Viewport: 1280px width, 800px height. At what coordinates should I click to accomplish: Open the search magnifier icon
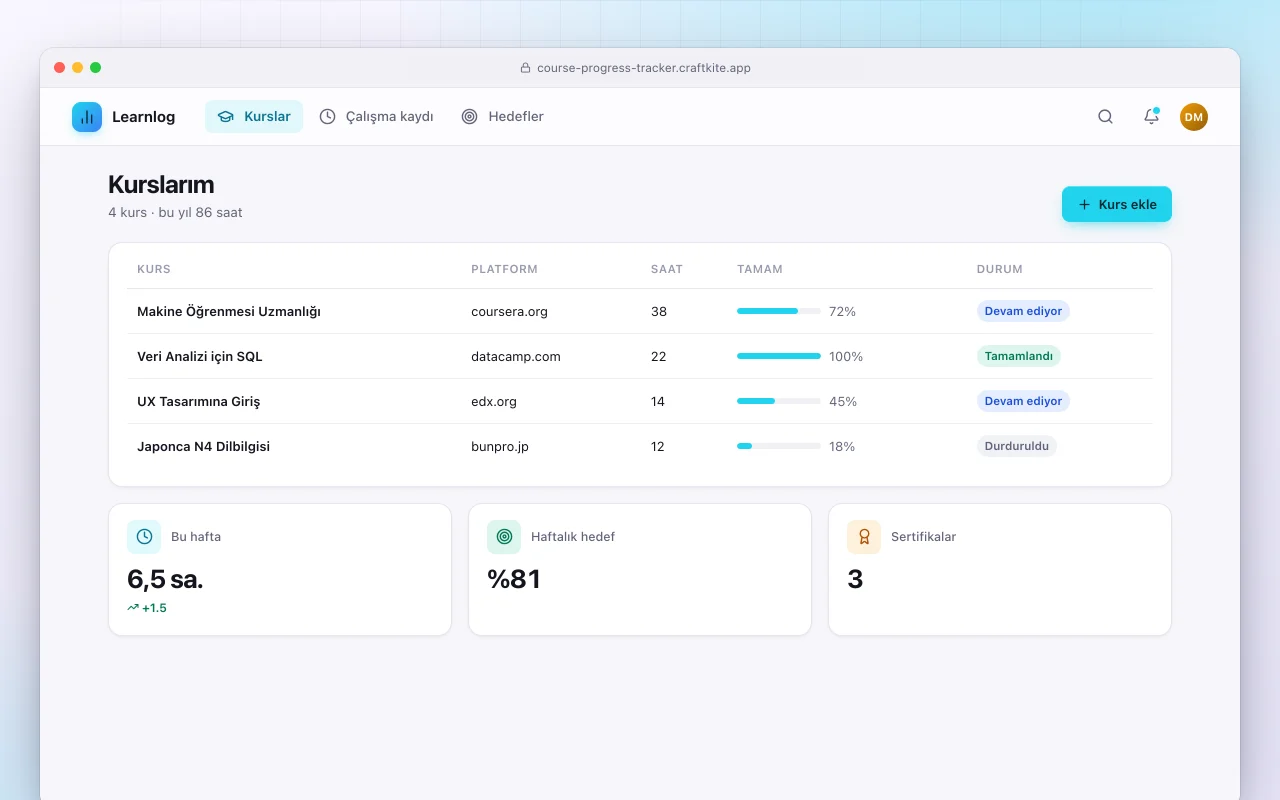point(1105,117)
